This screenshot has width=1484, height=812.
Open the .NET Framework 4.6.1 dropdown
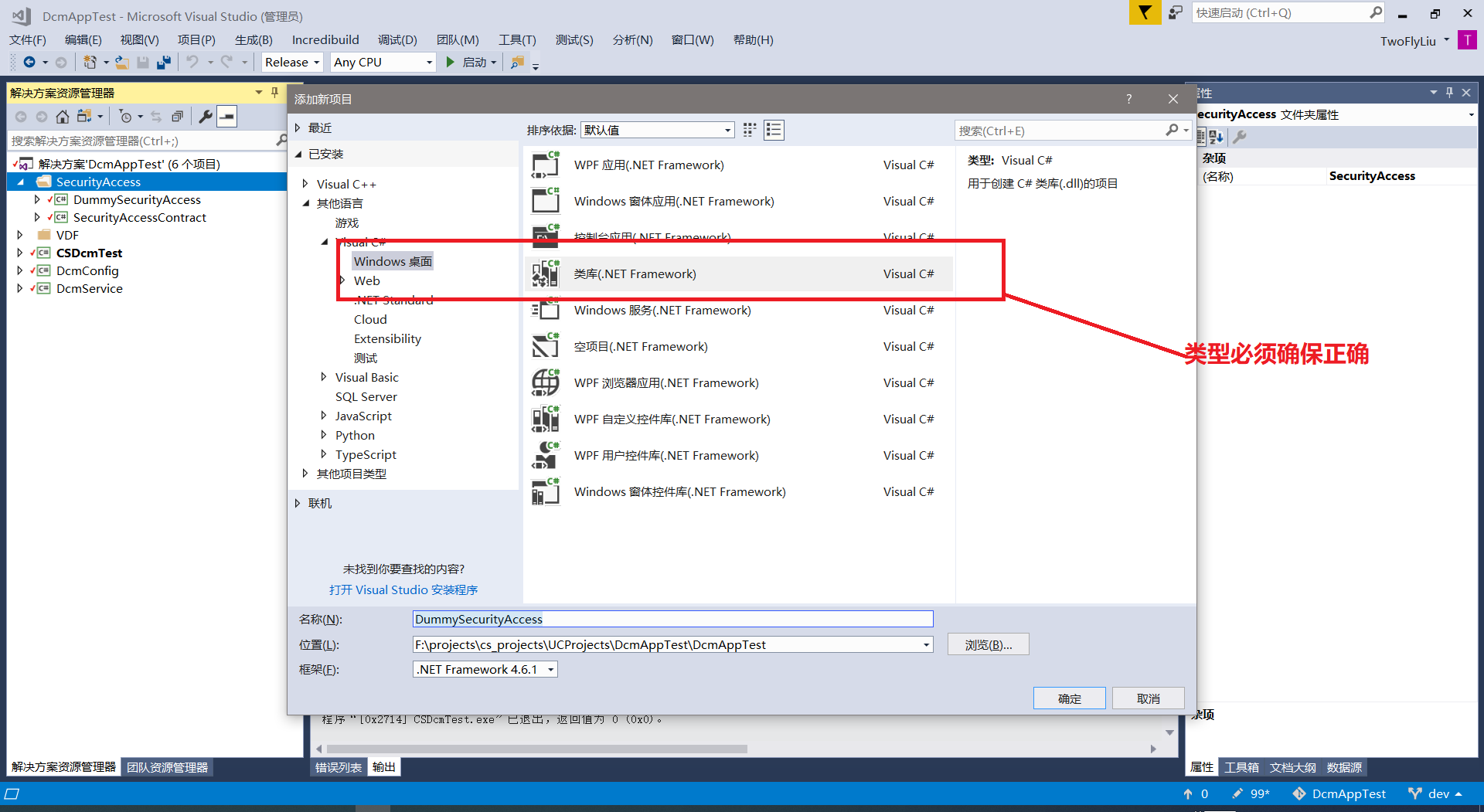[485, 669]
